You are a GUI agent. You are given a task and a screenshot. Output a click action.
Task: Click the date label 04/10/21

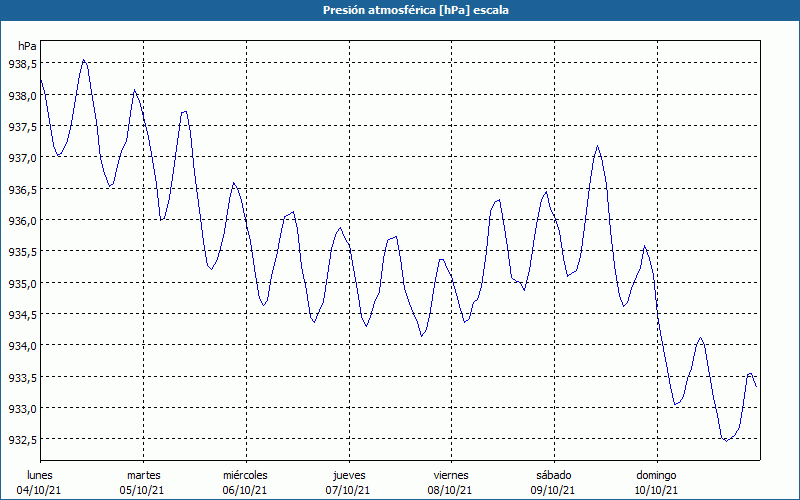click(39, 490)
